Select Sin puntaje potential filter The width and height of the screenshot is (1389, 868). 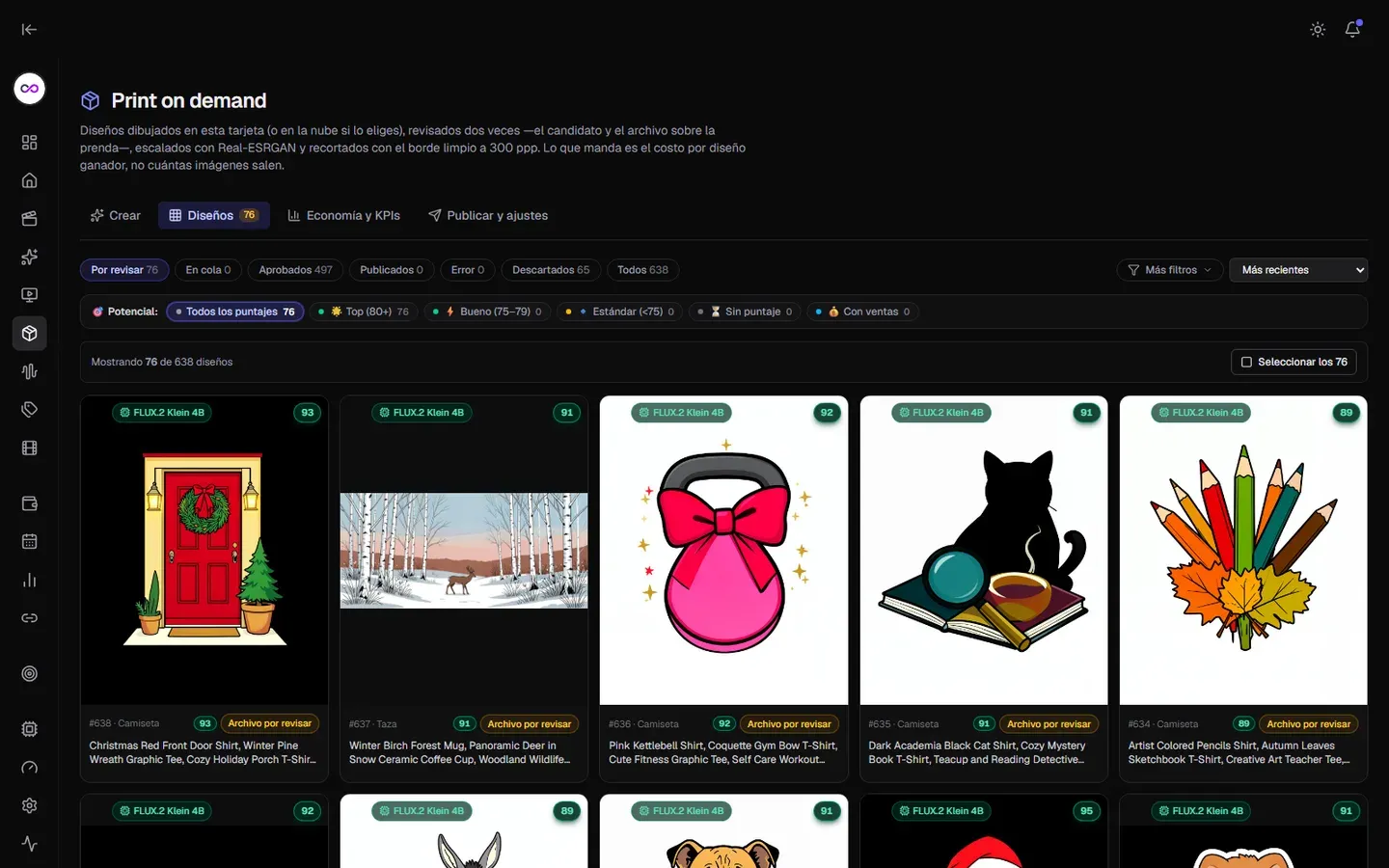click(x=746, y=312)
